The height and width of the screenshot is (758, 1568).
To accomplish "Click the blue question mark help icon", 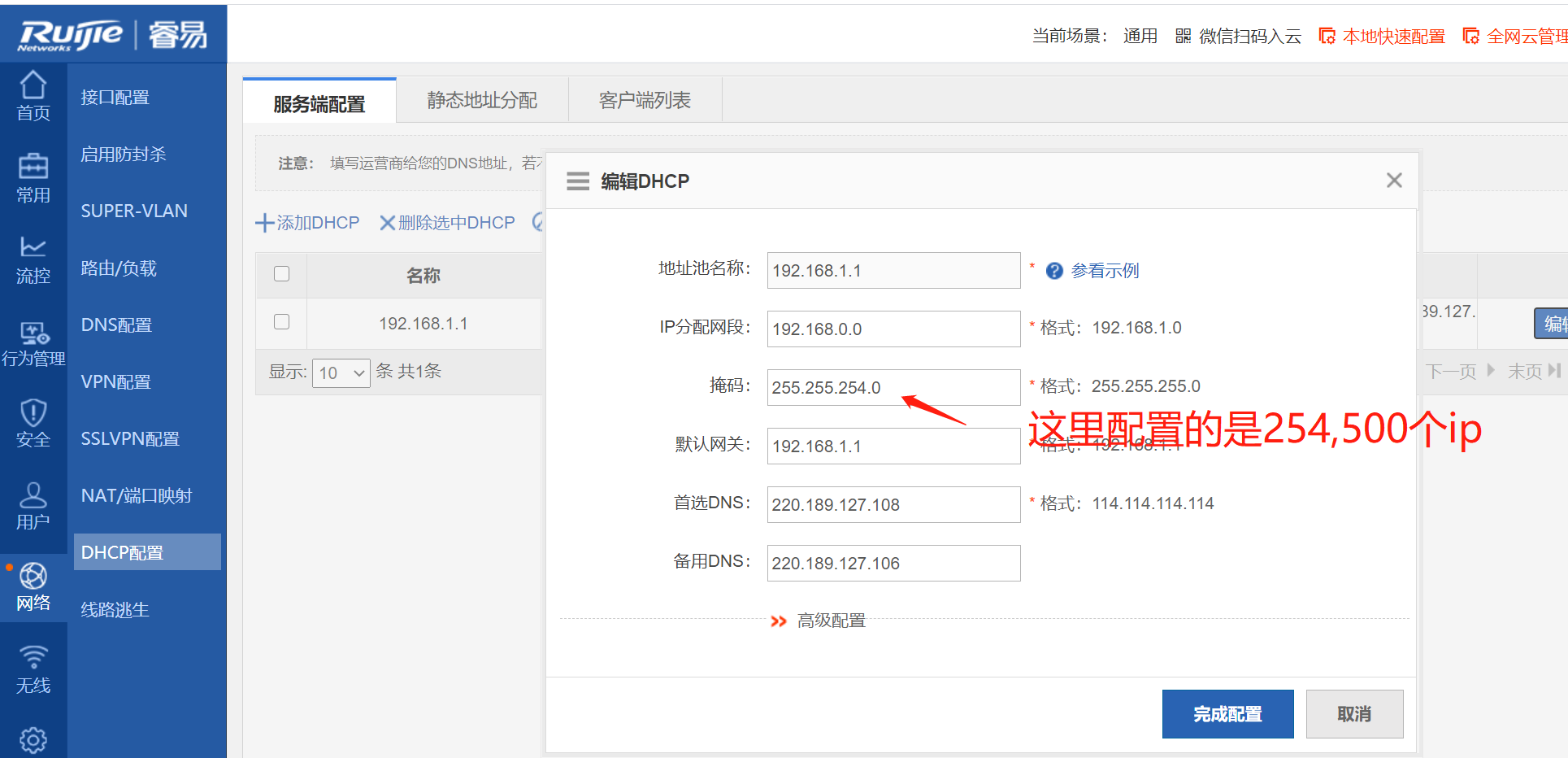I will point(1054,271).
